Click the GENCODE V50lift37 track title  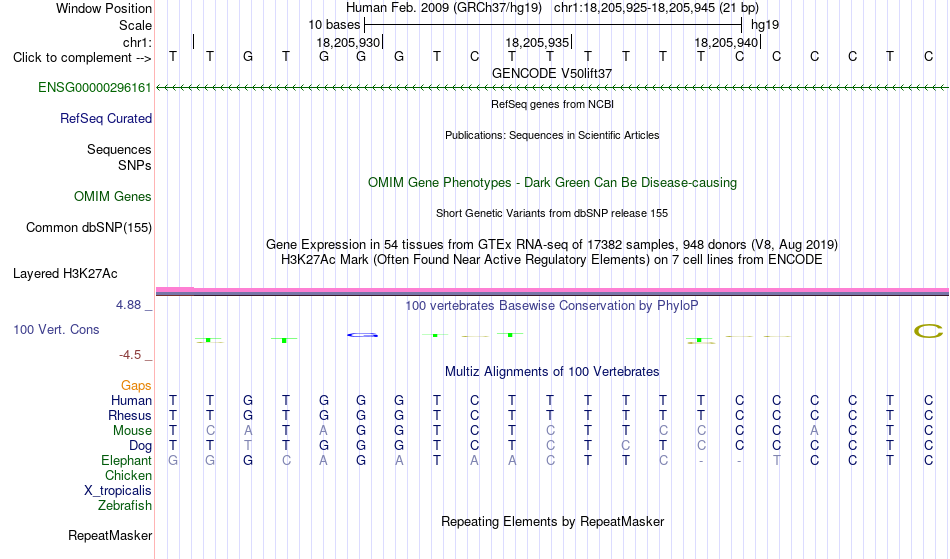(x=552, y=74)
